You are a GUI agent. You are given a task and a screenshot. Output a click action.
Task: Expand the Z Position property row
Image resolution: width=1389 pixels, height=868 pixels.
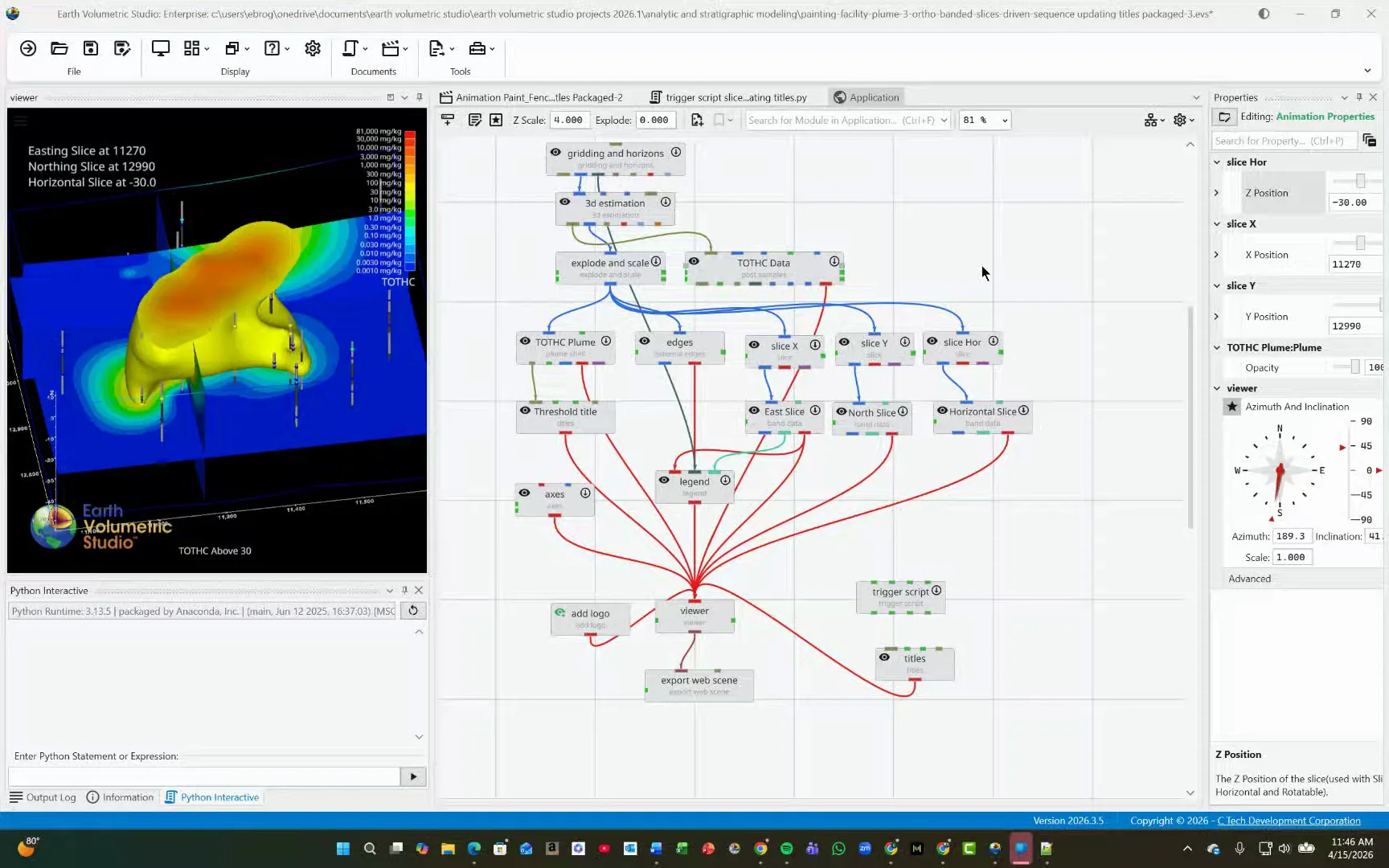click(1216, 193)
